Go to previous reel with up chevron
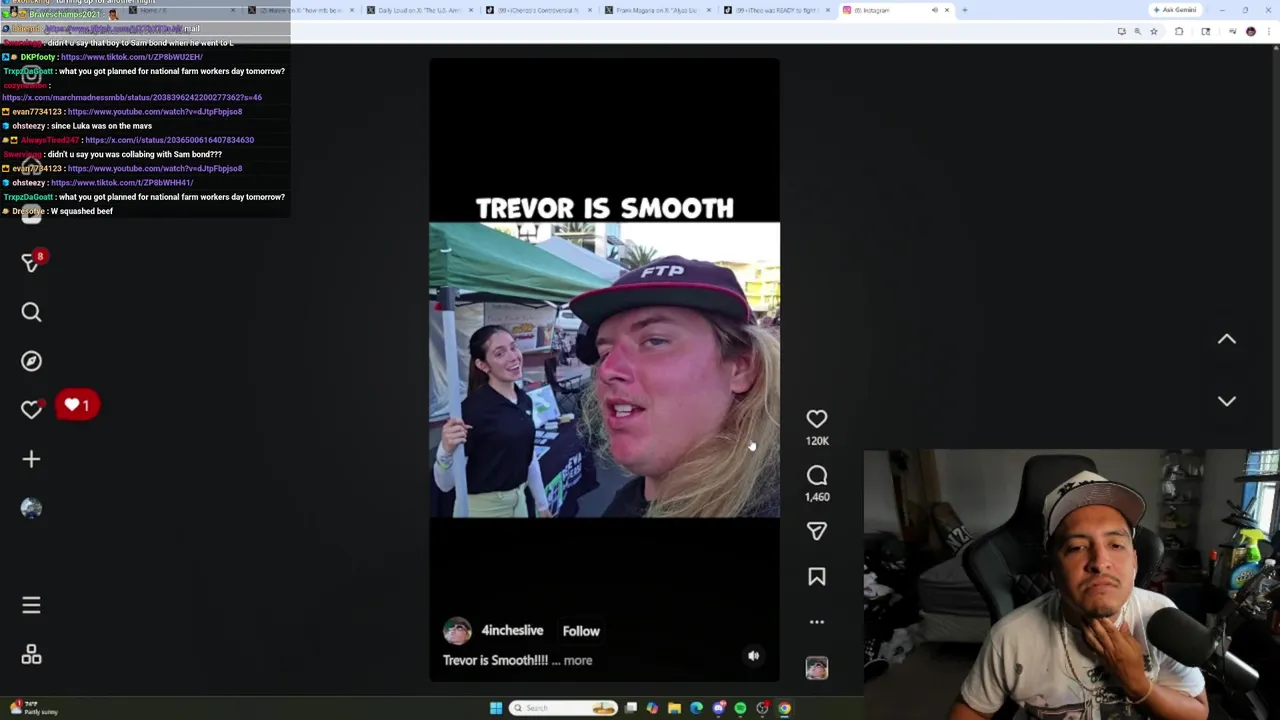The width and height of the screenshot is (1280, 720). pos(1227,340)
